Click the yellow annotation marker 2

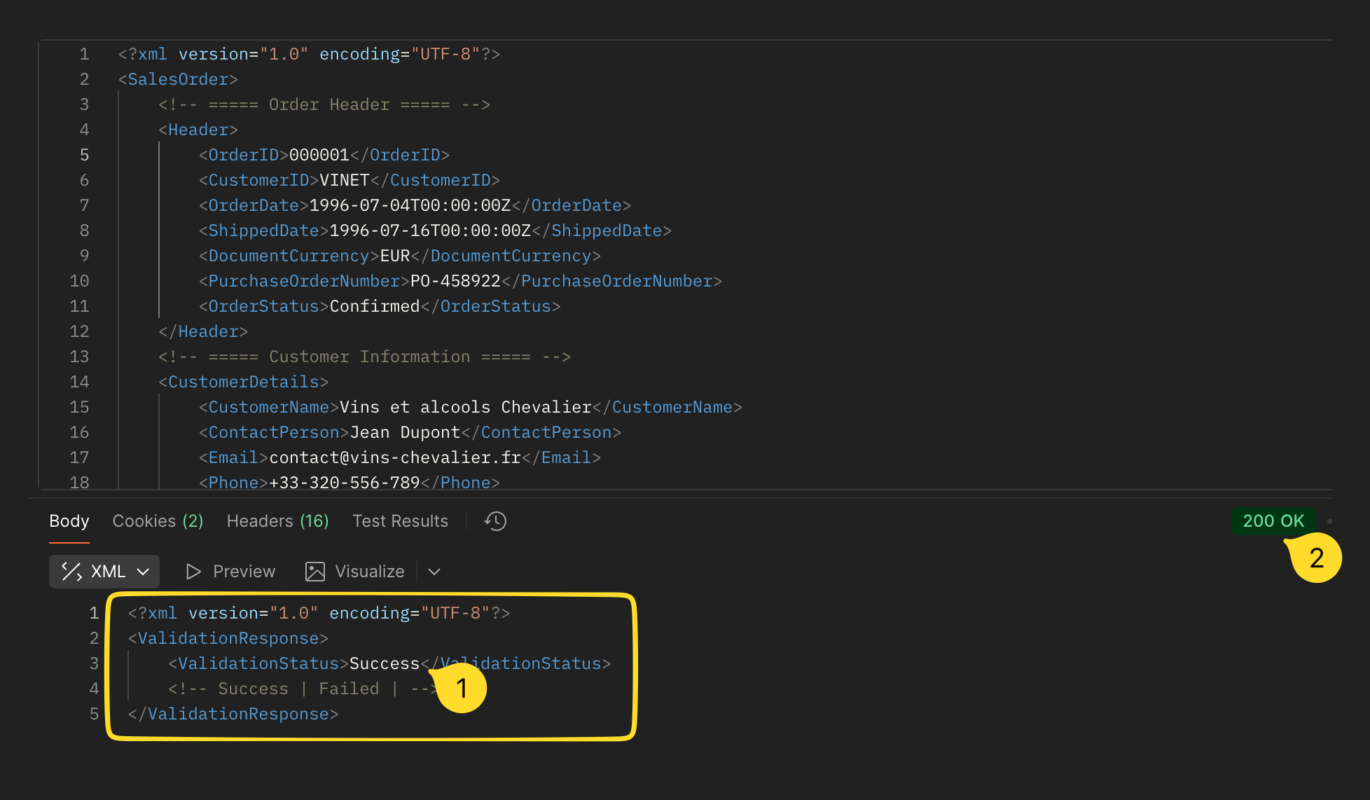click(x=1316, y=558)
